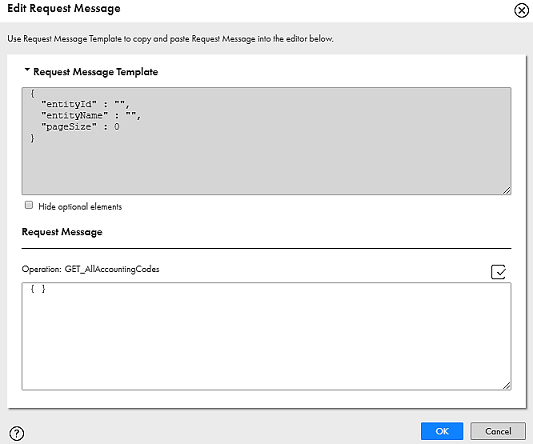The width and height of the screenshot is (533, 444).
Task: Click inside the Request Message editor
Action: [266, 336]
